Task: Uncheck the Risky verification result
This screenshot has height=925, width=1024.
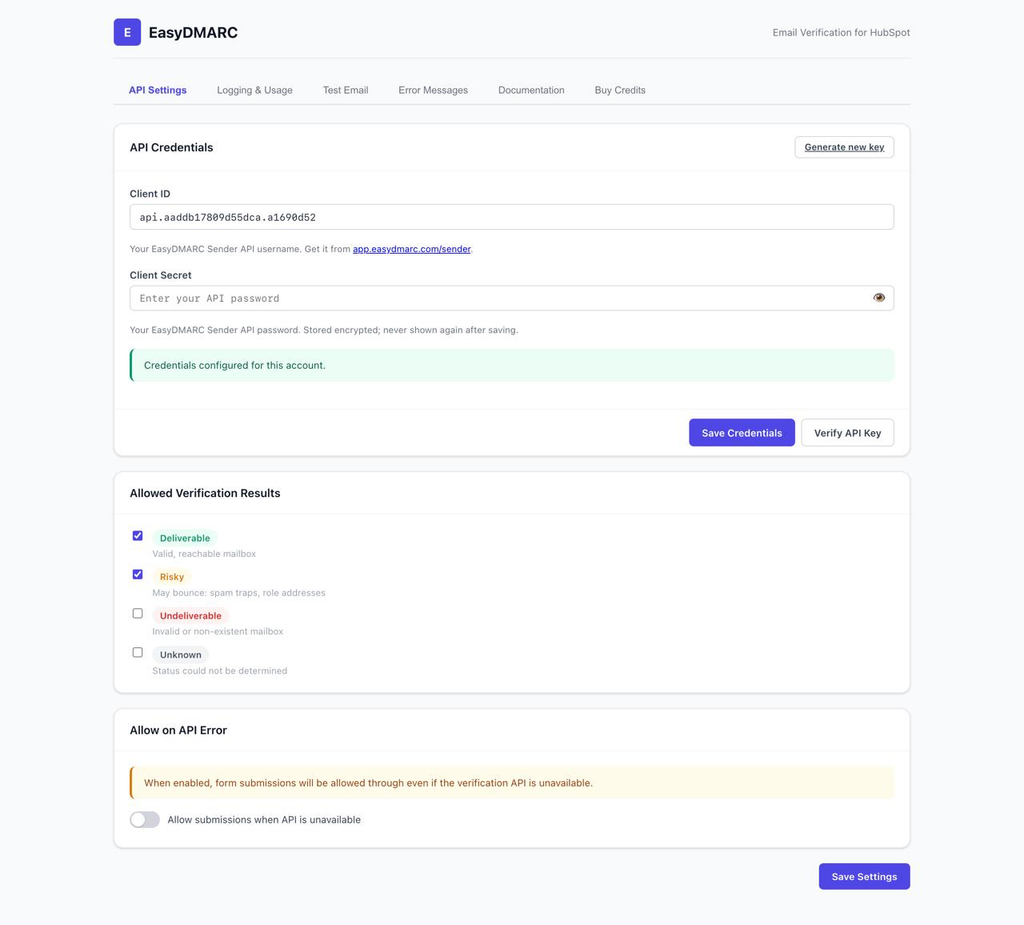Action: click(138, 574)
